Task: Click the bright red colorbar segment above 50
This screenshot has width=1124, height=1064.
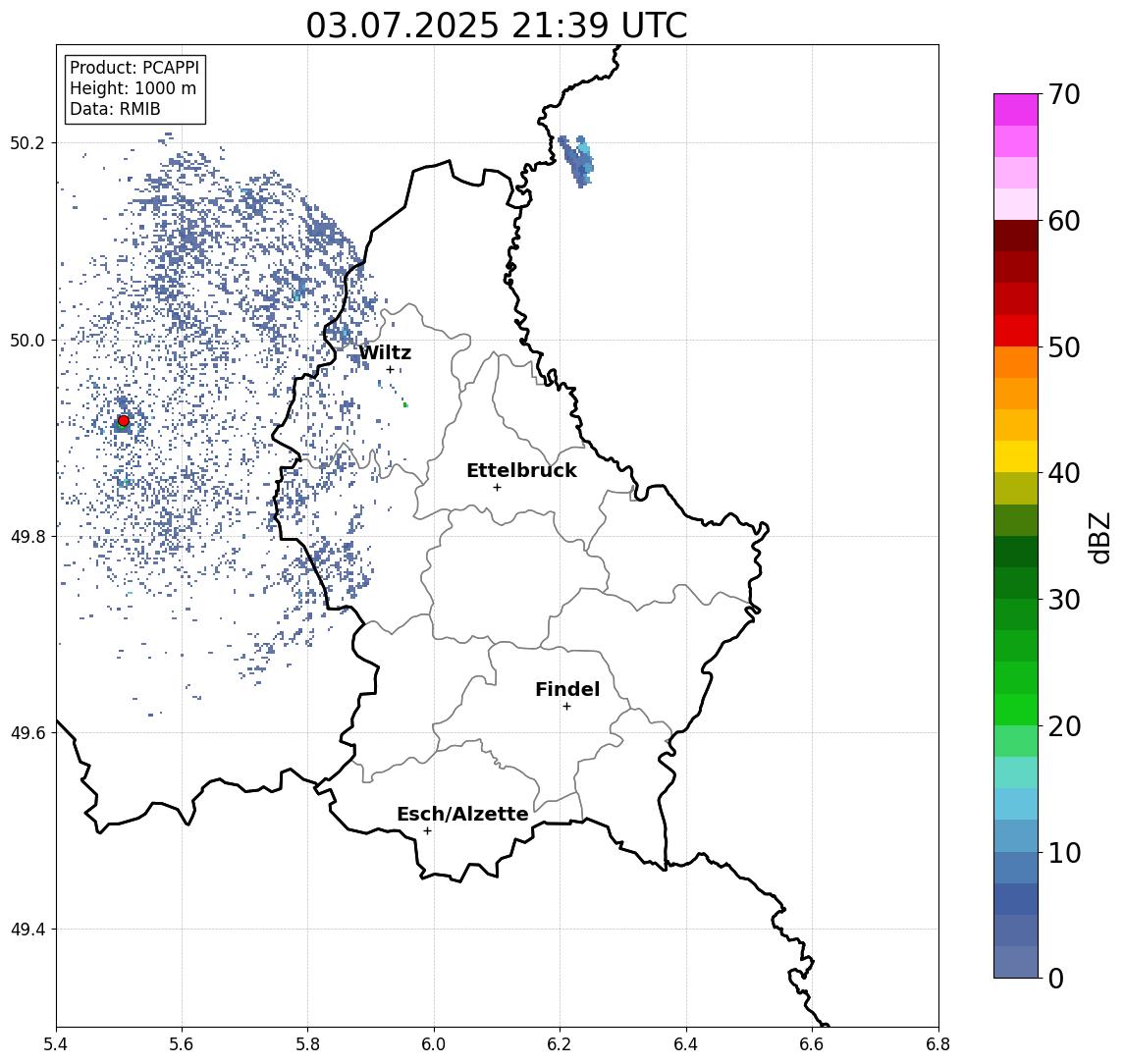Action: [x=1016, y=331]
